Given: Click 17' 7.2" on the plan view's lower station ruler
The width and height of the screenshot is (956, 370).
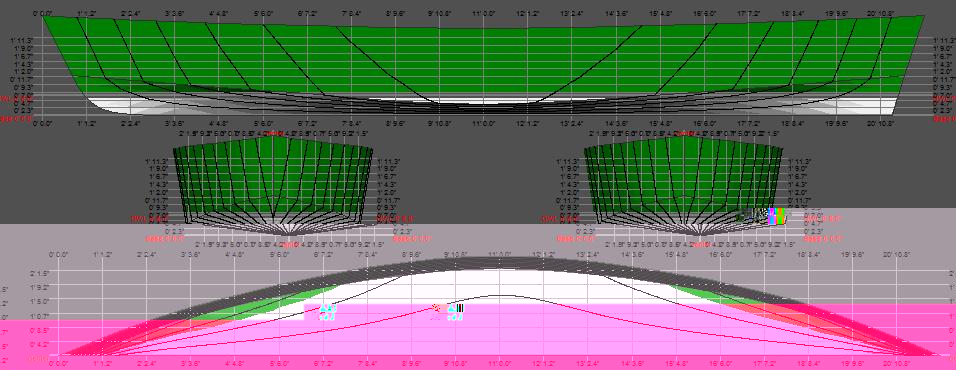Looking at the screenshot, I should tap(765, 363).
